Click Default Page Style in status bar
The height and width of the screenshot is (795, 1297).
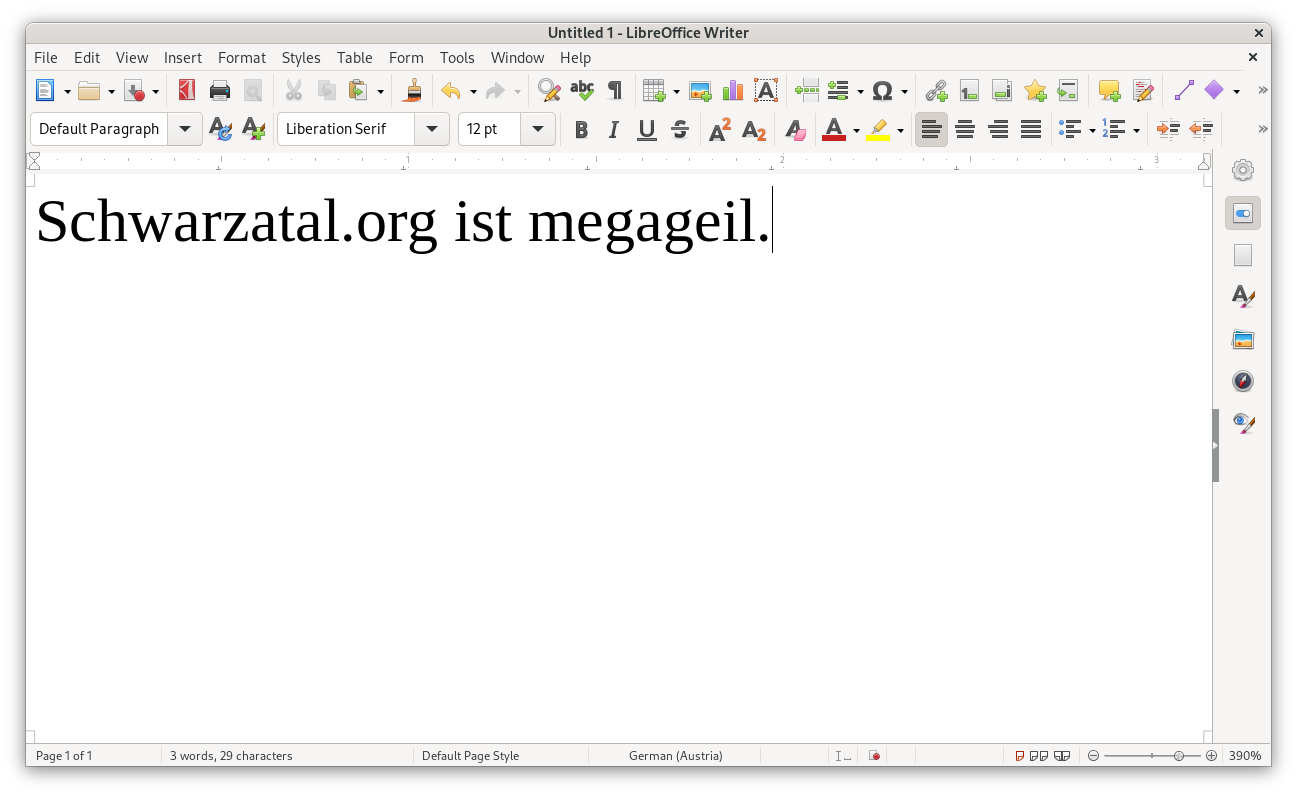click(470, 756)
